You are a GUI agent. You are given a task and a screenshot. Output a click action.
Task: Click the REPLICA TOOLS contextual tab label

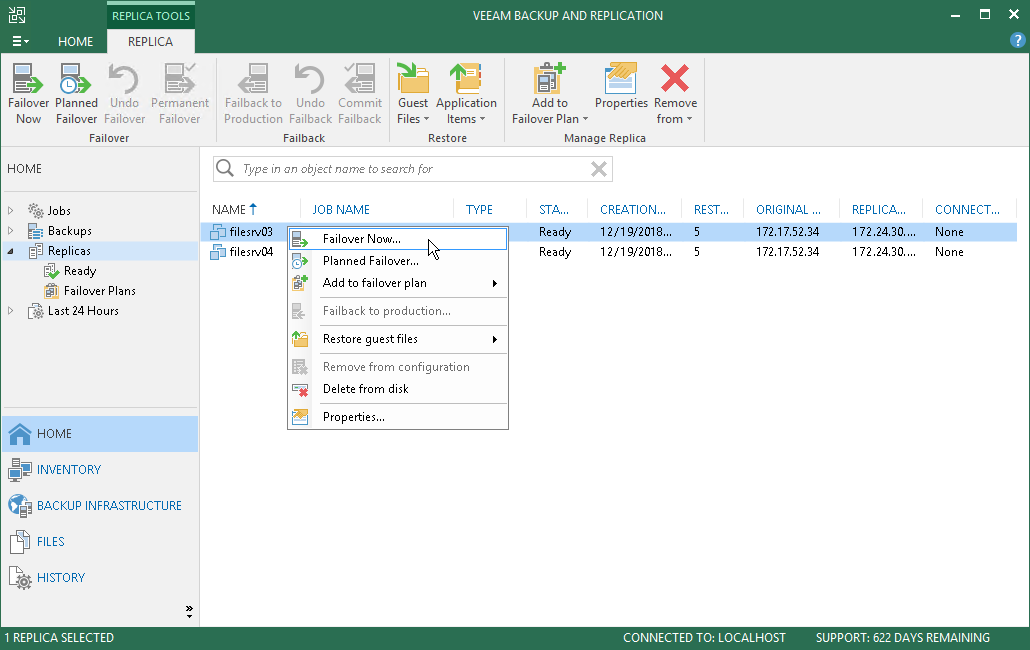(x=150, y=16)
